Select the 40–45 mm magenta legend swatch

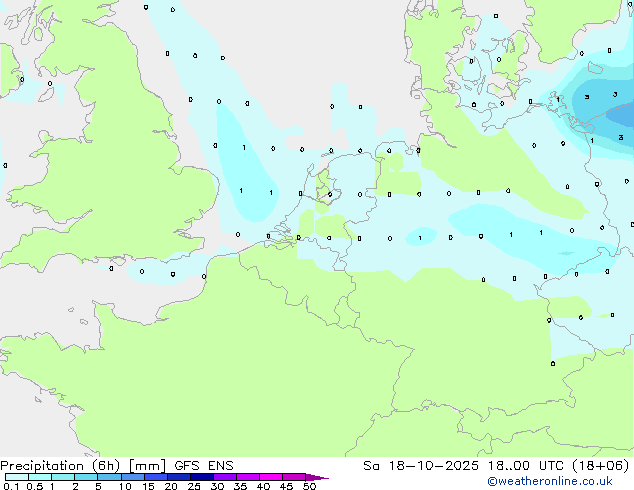(271, 477)
